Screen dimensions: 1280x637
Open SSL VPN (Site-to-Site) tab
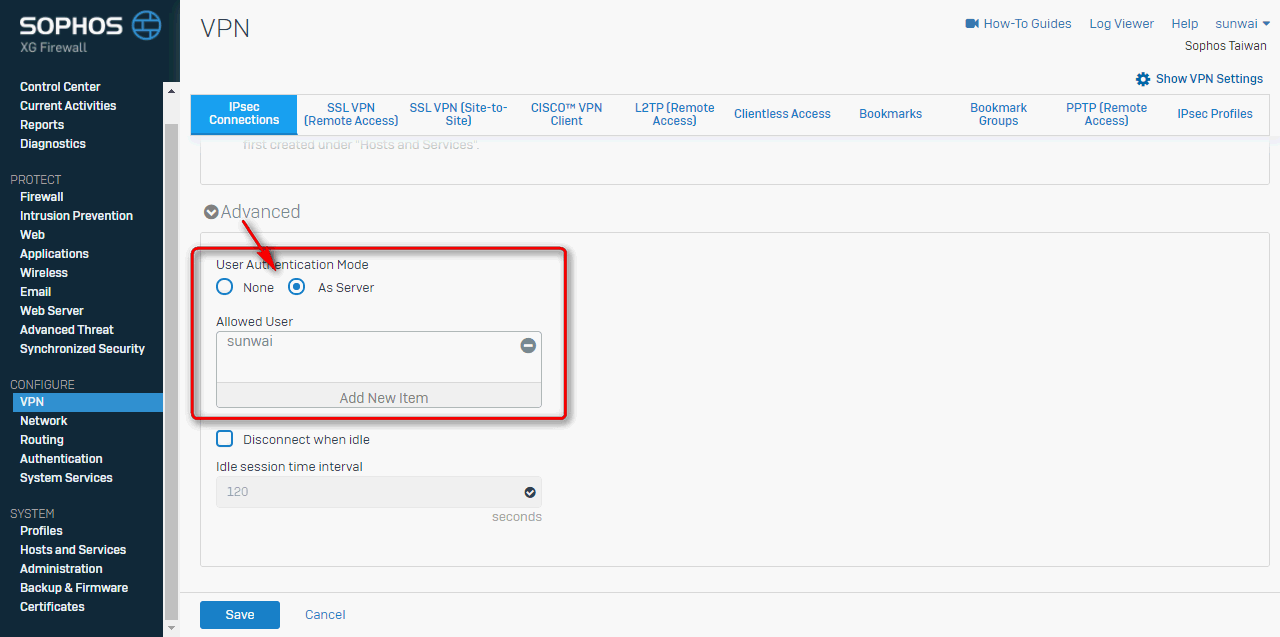coord(458,114)
